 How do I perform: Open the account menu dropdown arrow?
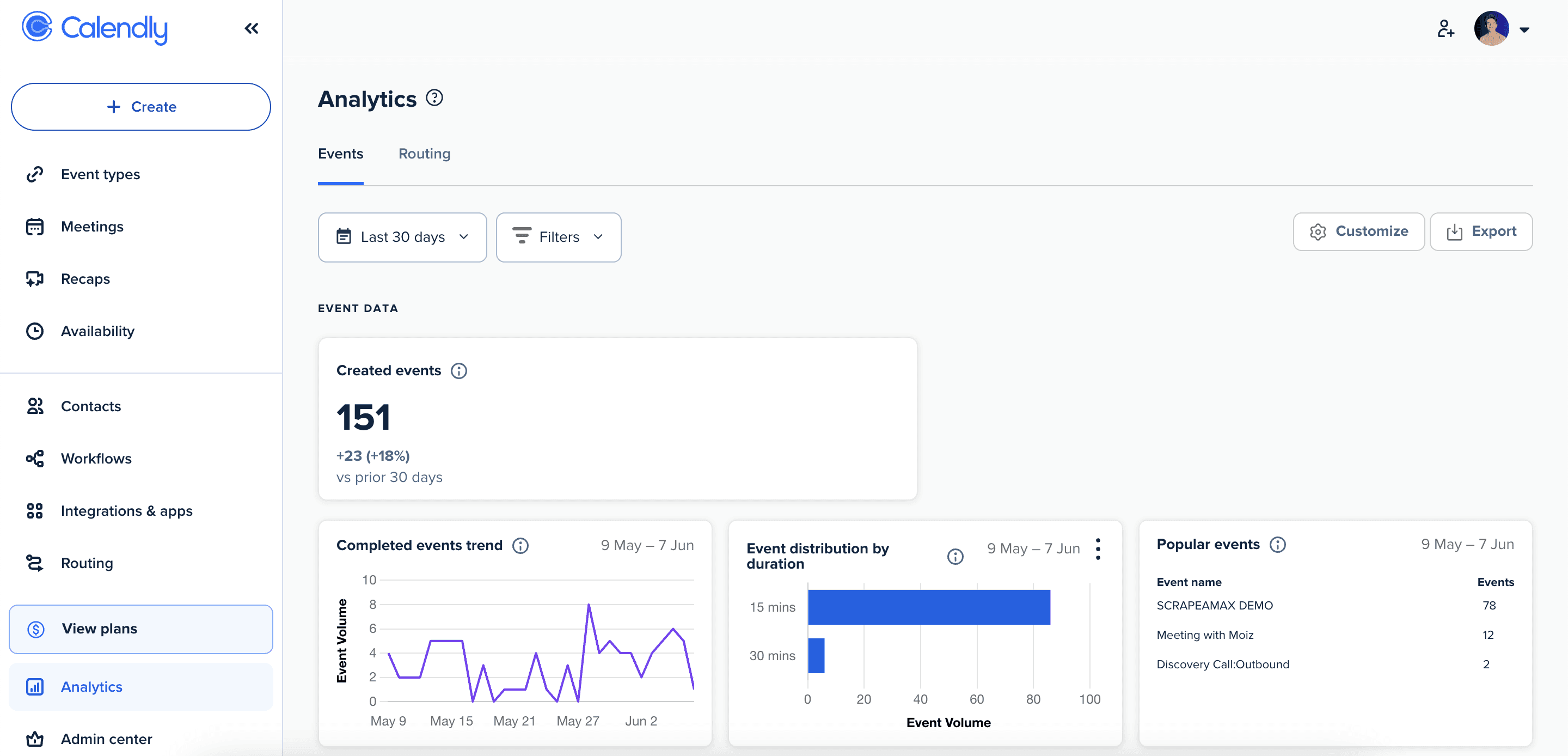1525,29
